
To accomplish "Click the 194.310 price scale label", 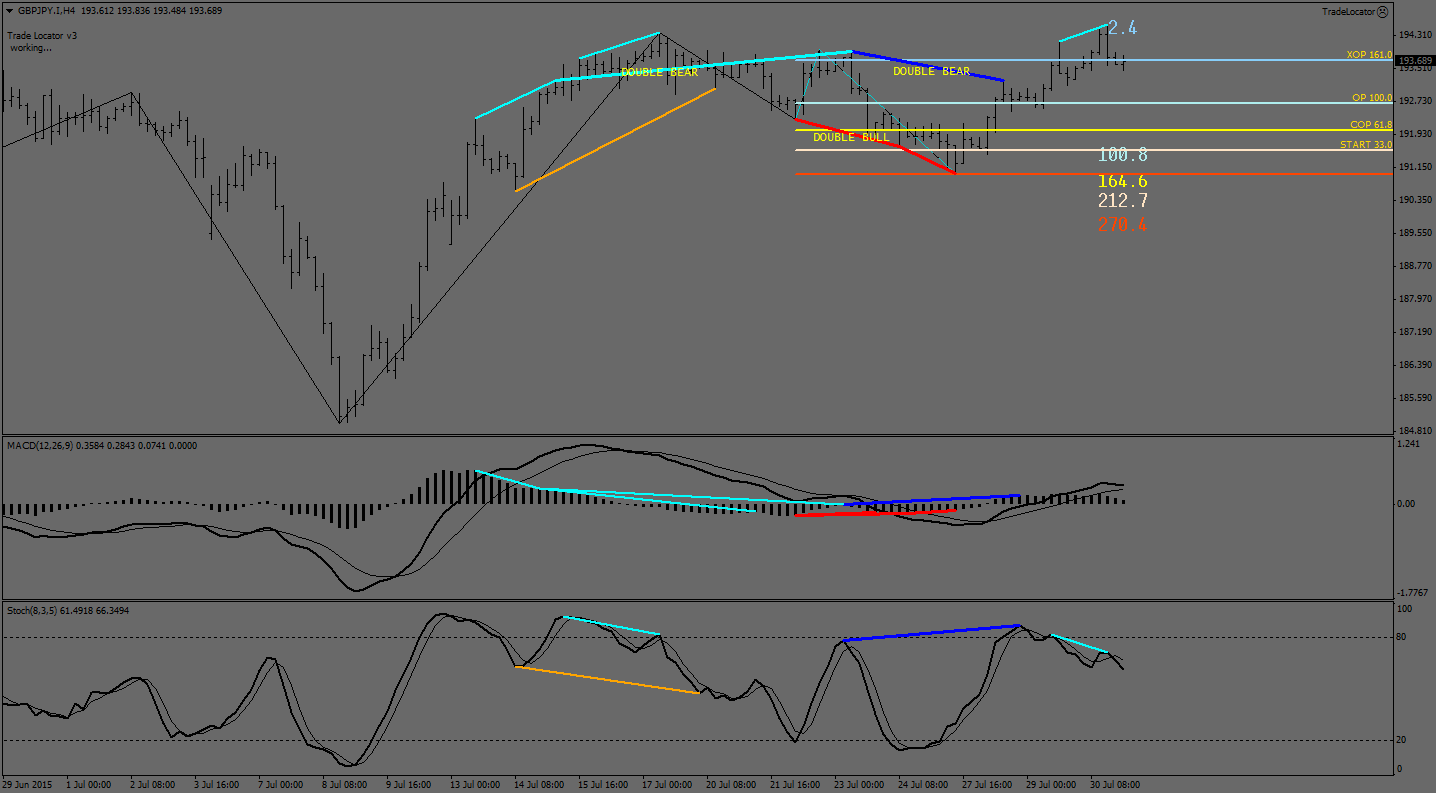I will pos(1413,35).
